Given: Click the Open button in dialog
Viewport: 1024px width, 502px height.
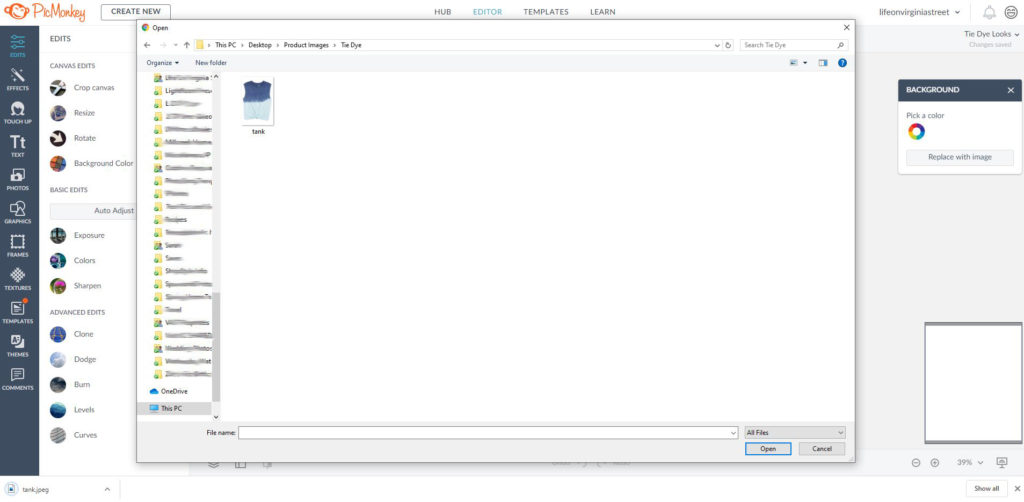Looking at the screenshot, I should 767,449.
